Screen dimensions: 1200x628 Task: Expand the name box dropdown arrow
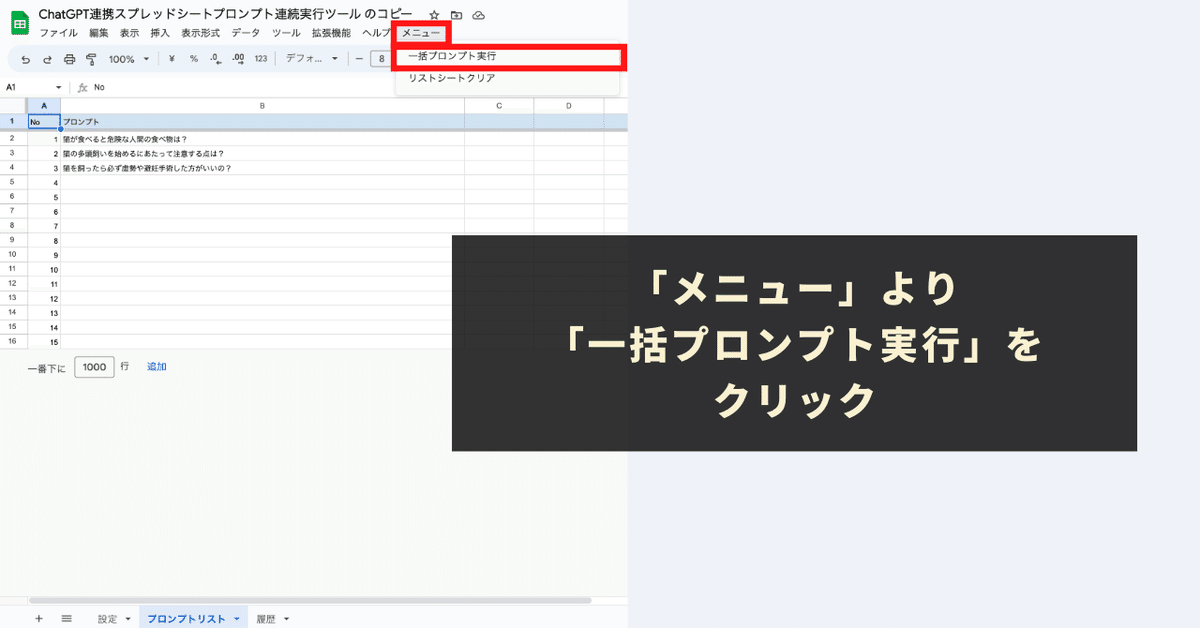[x=59, y=88]
